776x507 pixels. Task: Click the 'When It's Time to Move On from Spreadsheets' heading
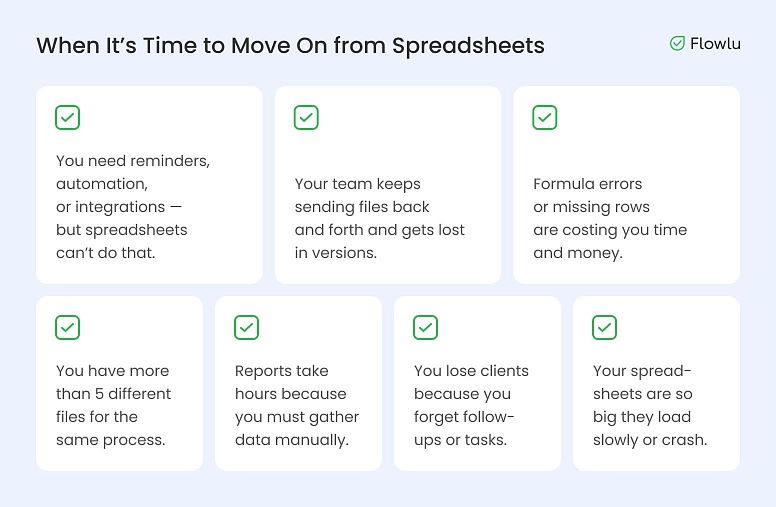290,46
